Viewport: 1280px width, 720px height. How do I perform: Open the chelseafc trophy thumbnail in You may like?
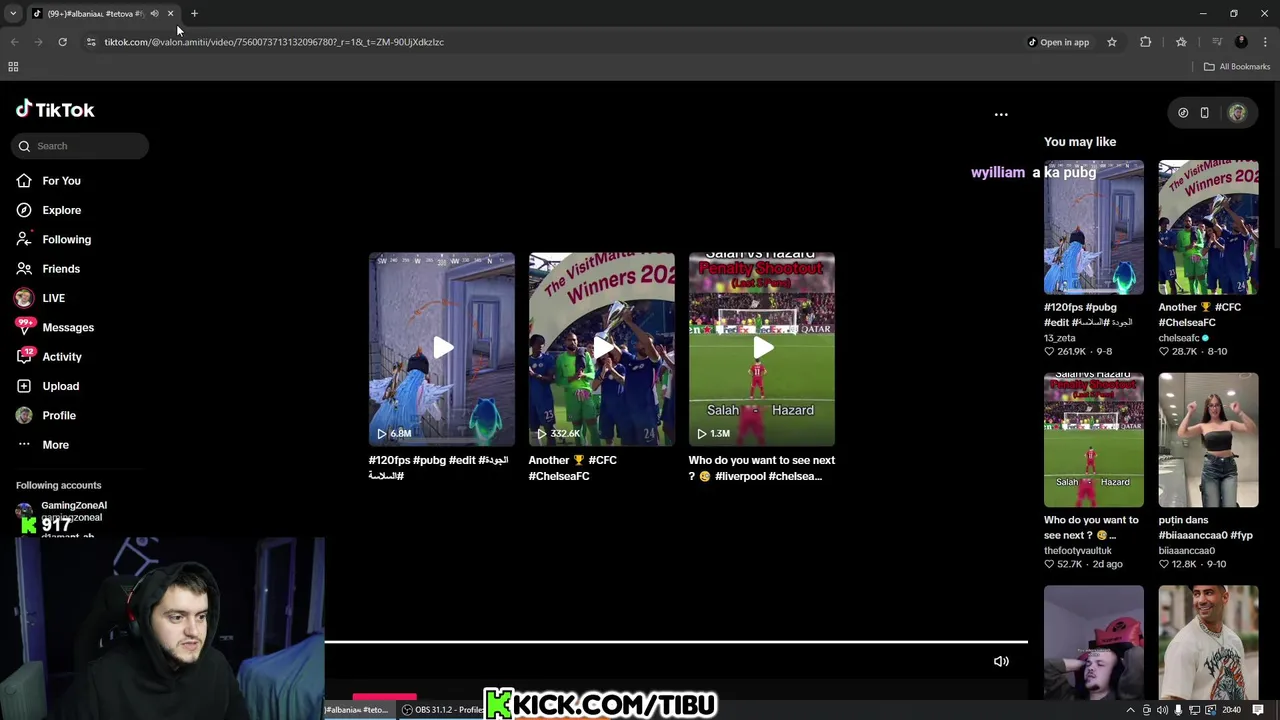[x=1208, y=227]
